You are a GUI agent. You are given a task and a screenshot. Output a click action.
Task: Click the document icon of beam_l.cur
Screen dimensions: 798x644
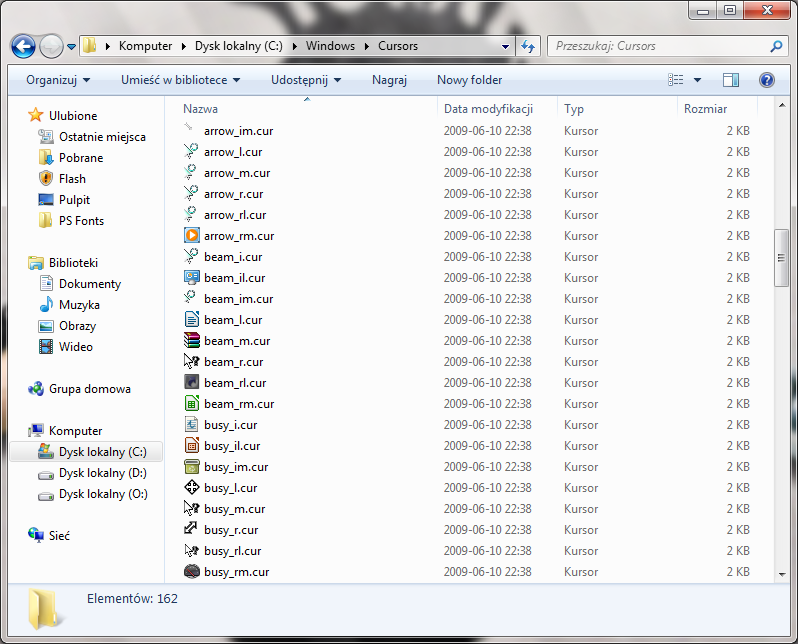click(x=191, y=319)
